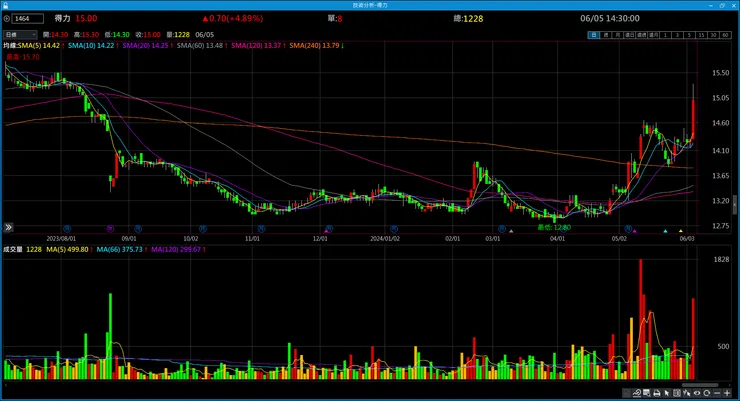Click the 成交量 volume panel title
This screenshot has height=401, width=740.
(x=13, y=249)
